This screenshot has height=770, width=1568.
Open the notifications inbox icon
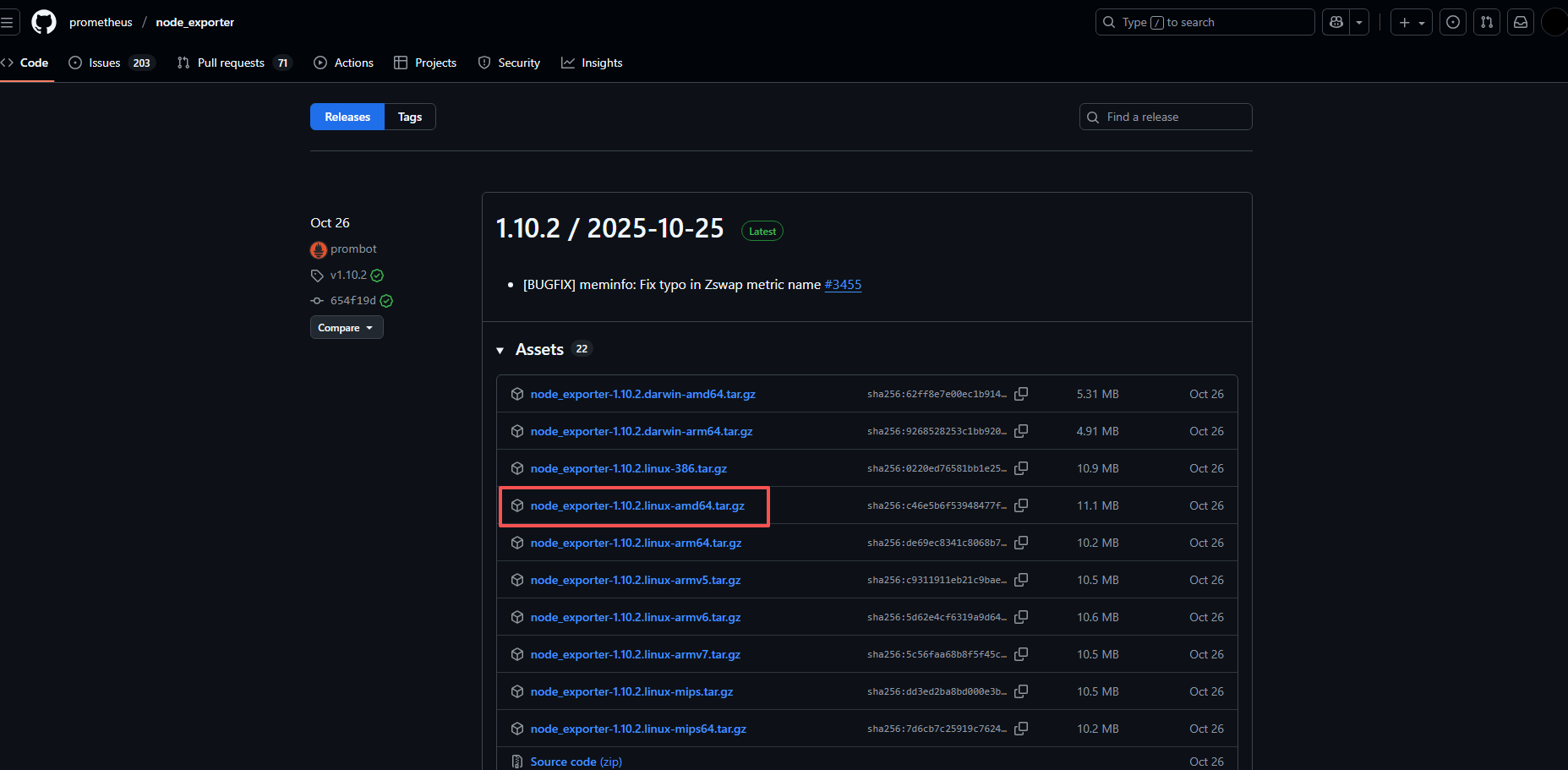point(1520,22)
